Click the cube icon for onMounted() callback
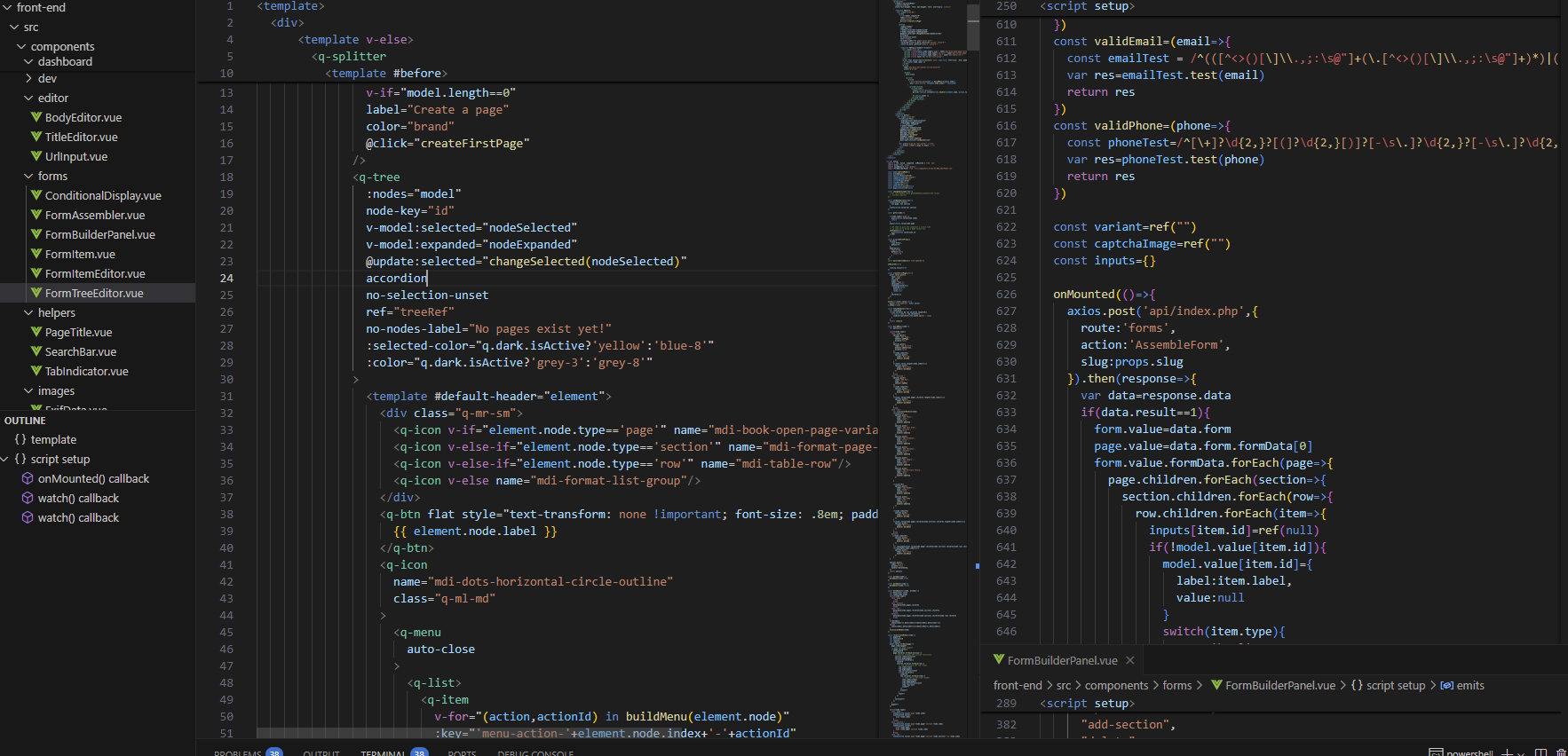 [28, 478]
